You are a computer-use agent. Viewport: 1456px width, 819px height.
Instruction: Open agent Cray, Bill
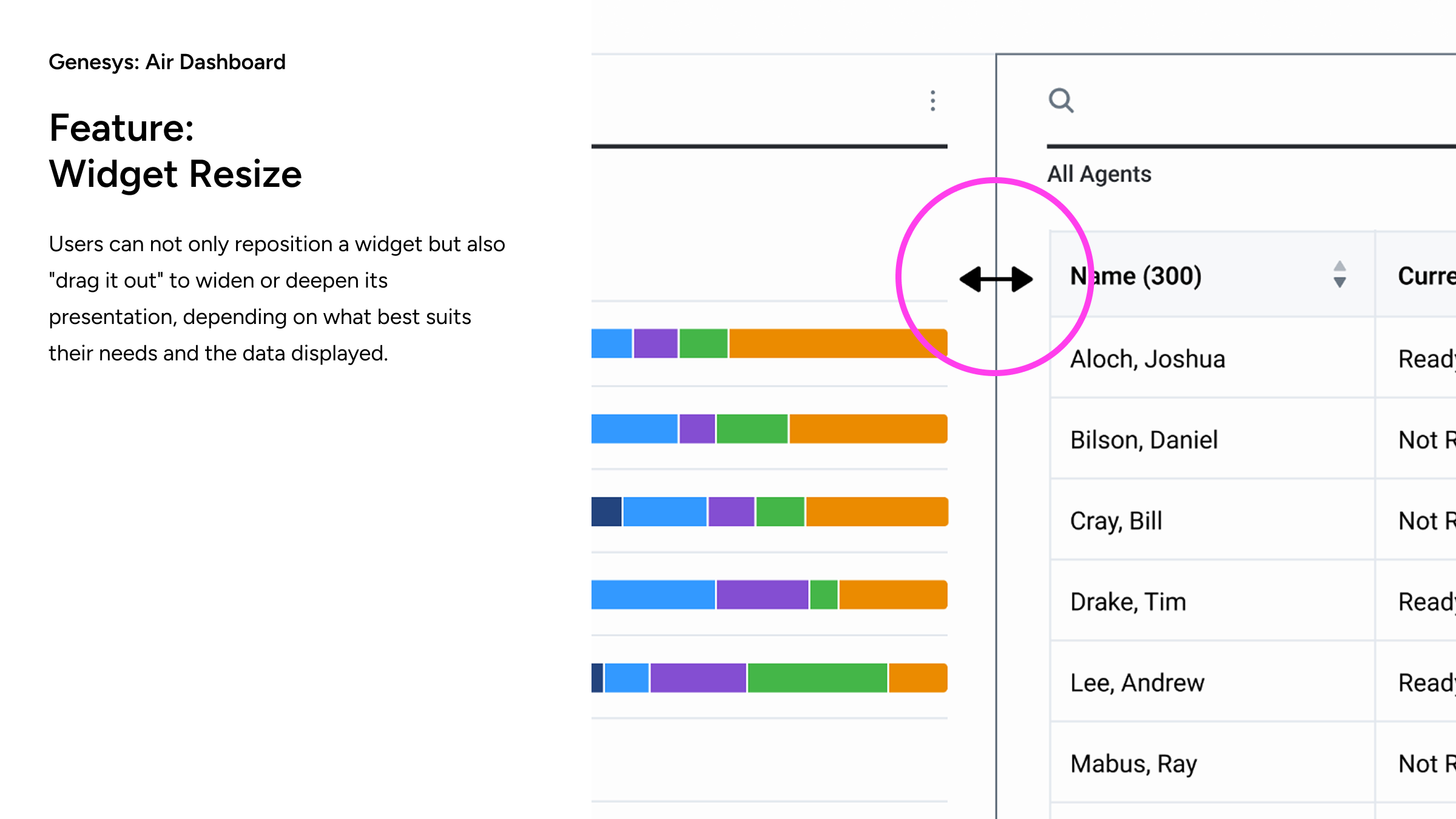pos(1116,521)
